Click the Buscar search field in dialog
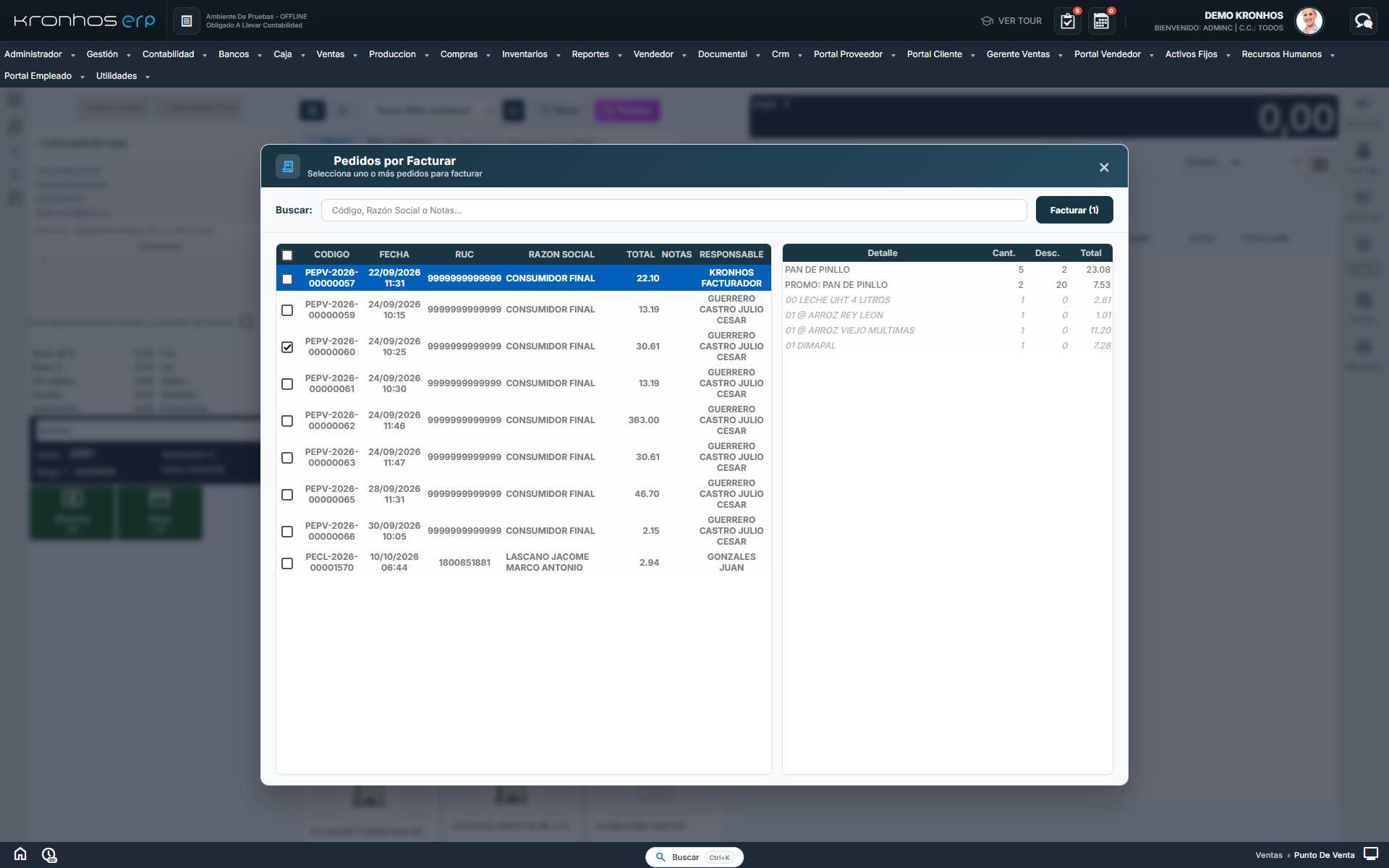Image resolution: width=1389 pixels, height=868 pixels. [x=674, y=210]
